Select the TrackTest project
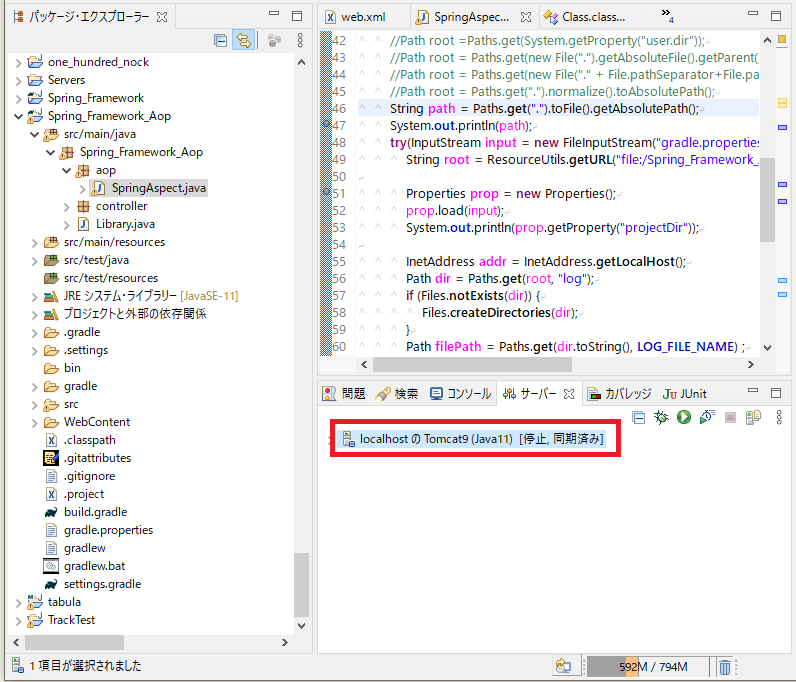Viewport: 796px width, 682px height. 71,620
